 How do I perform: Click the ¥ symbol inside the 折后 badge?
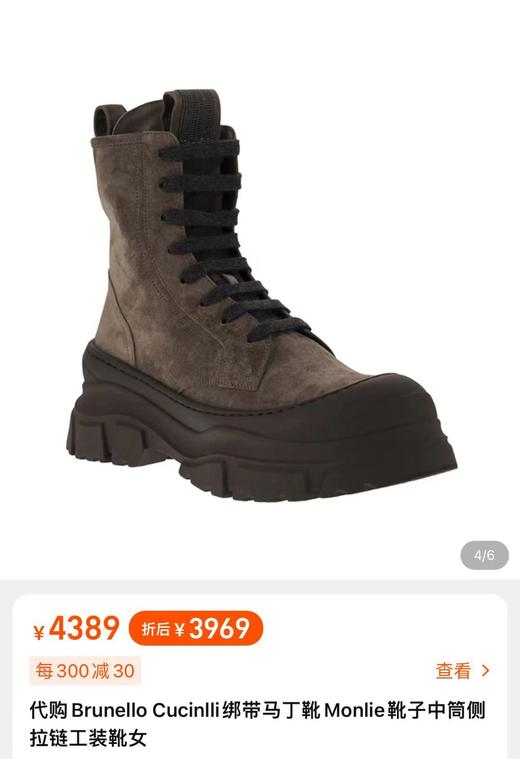coord(180,629)
